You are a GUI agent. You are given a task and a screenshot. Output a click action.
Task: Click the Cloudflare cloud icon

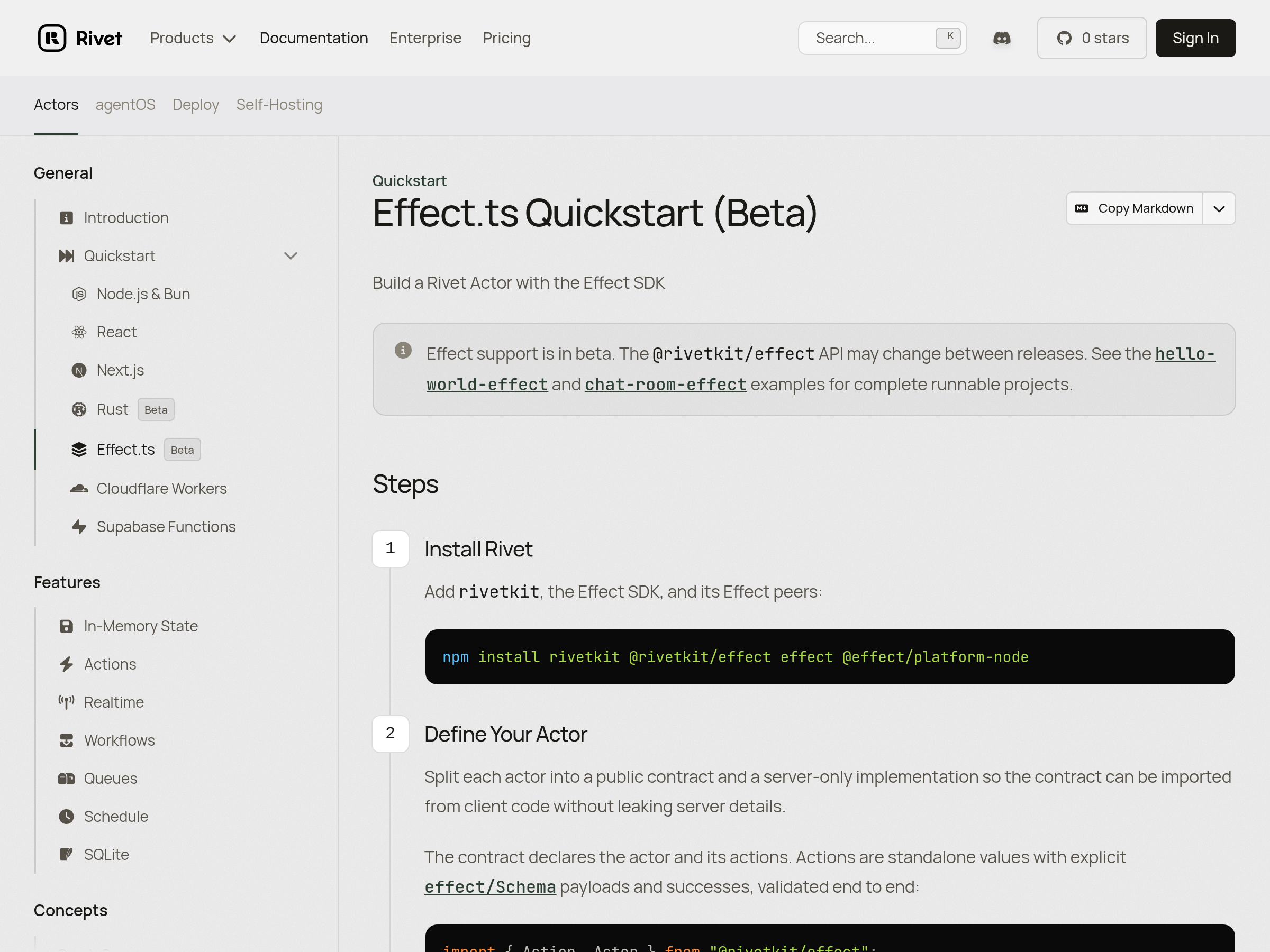point(79,488)
